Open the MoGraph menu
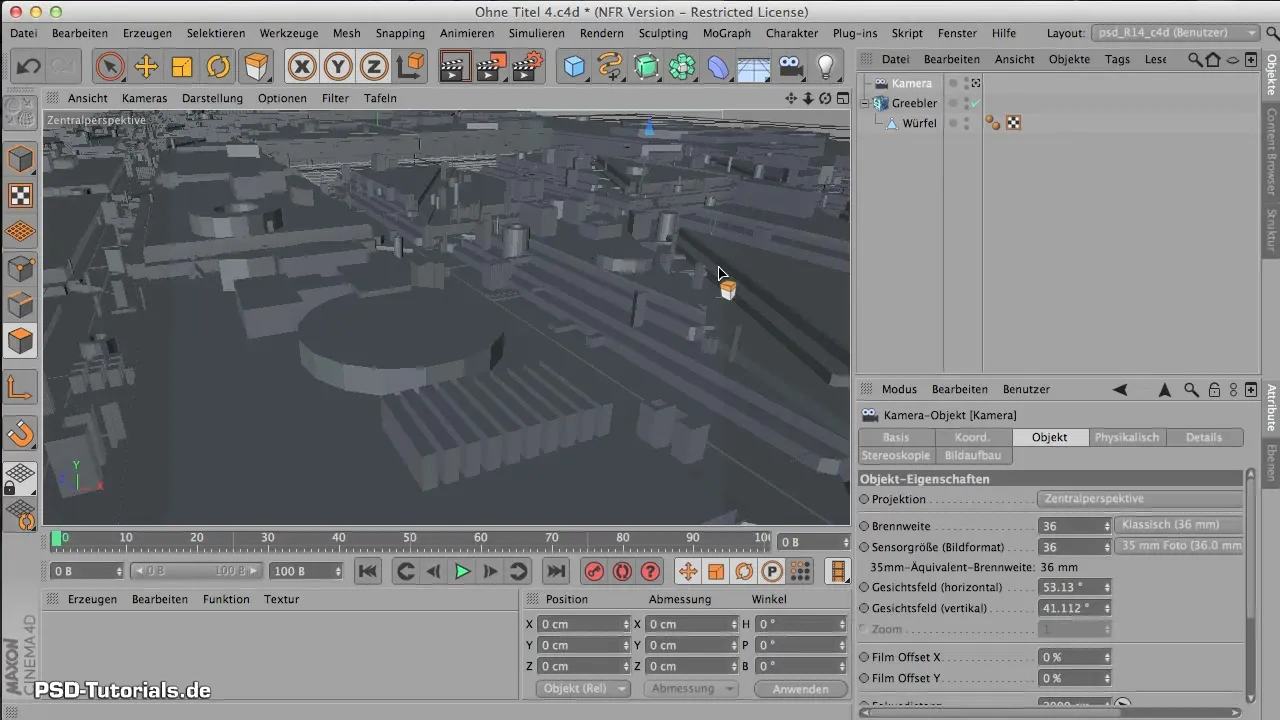The width and height of the screenshot is (1280, 720). pos(726,33)
